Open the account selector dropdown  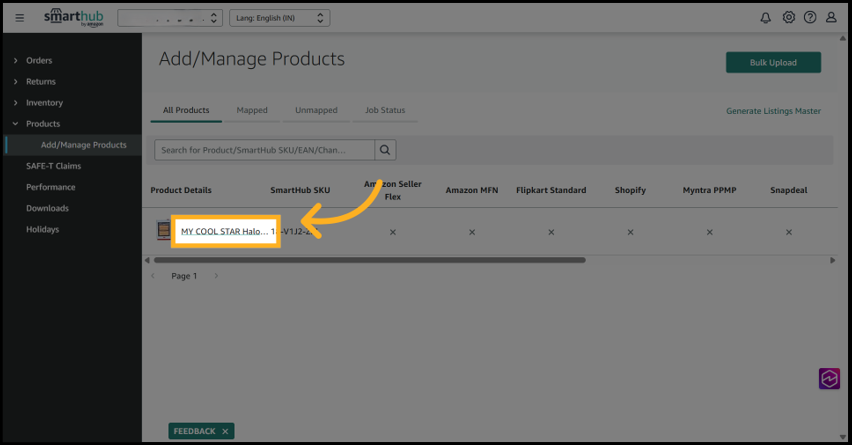[170, 18]
